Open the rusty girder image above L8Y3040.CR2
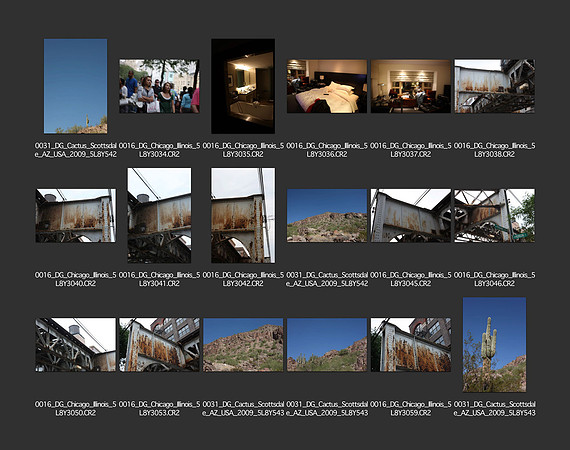The width and height of the screenshot is (570, 450). coord(76,215)
